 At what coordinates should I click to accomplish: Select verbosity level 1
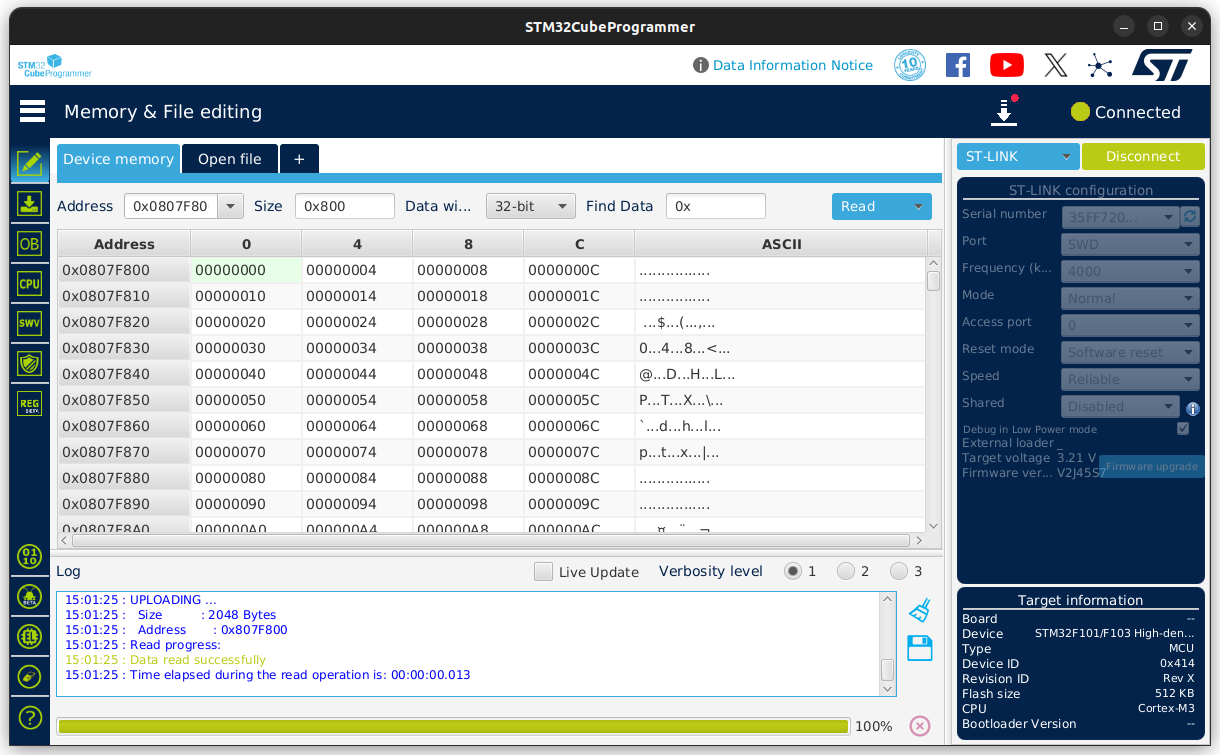click(793, 571)
